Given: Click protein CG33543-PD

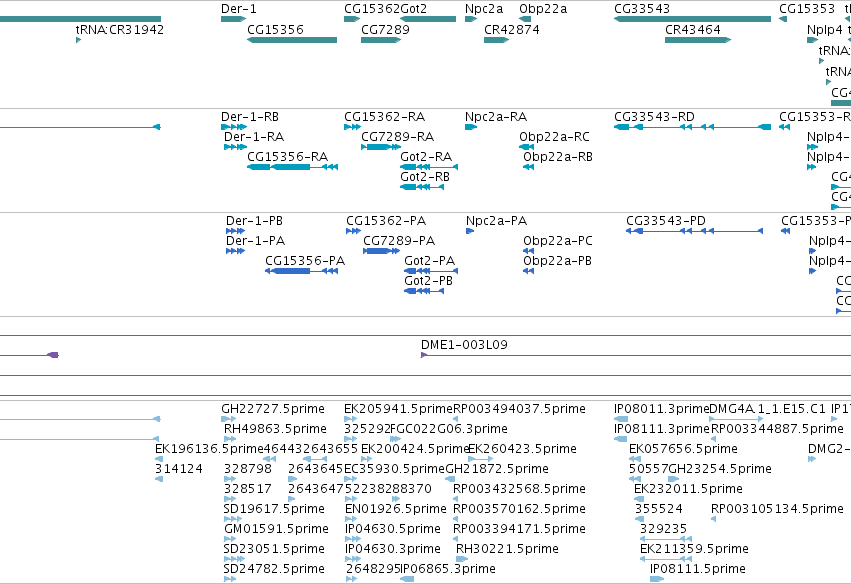Looking at the screenshot, I should (694, 231).
